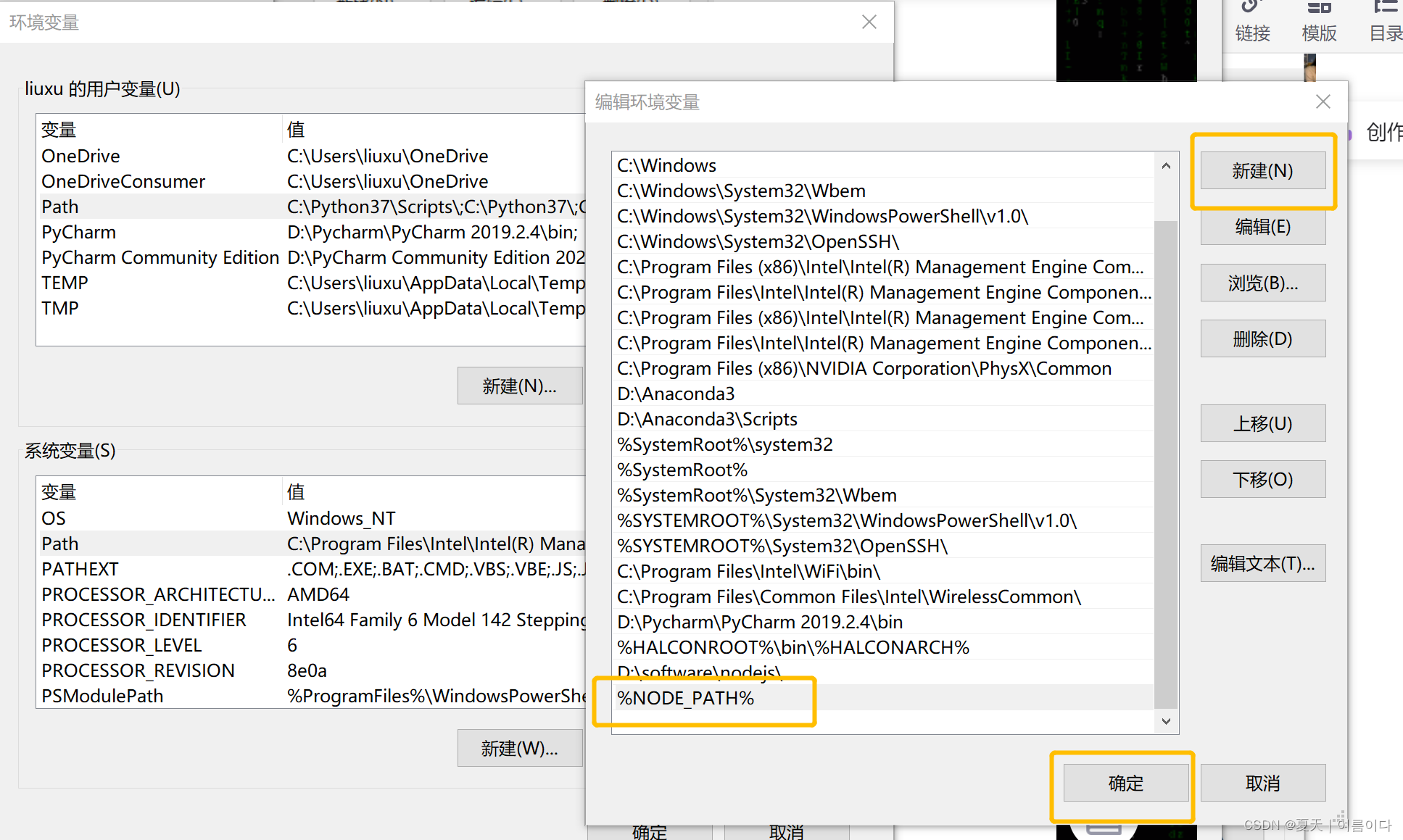Click 新建(W)... under system variables
Image resolution: width=1403 pixels, height=840 pixels.
click(519, 748)
